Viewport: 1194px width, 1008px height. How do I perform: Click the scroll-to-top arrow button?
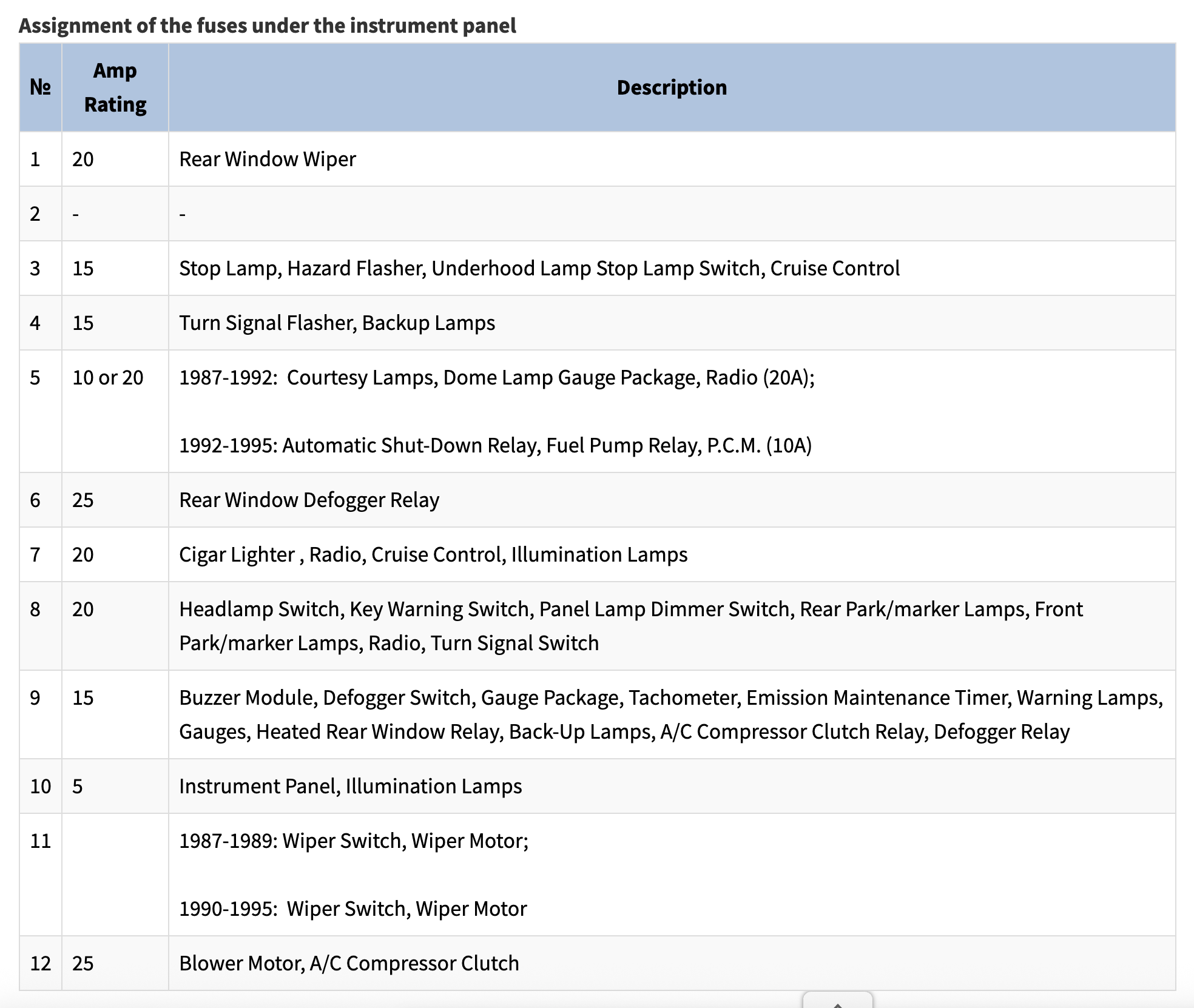click(837, 1001)
